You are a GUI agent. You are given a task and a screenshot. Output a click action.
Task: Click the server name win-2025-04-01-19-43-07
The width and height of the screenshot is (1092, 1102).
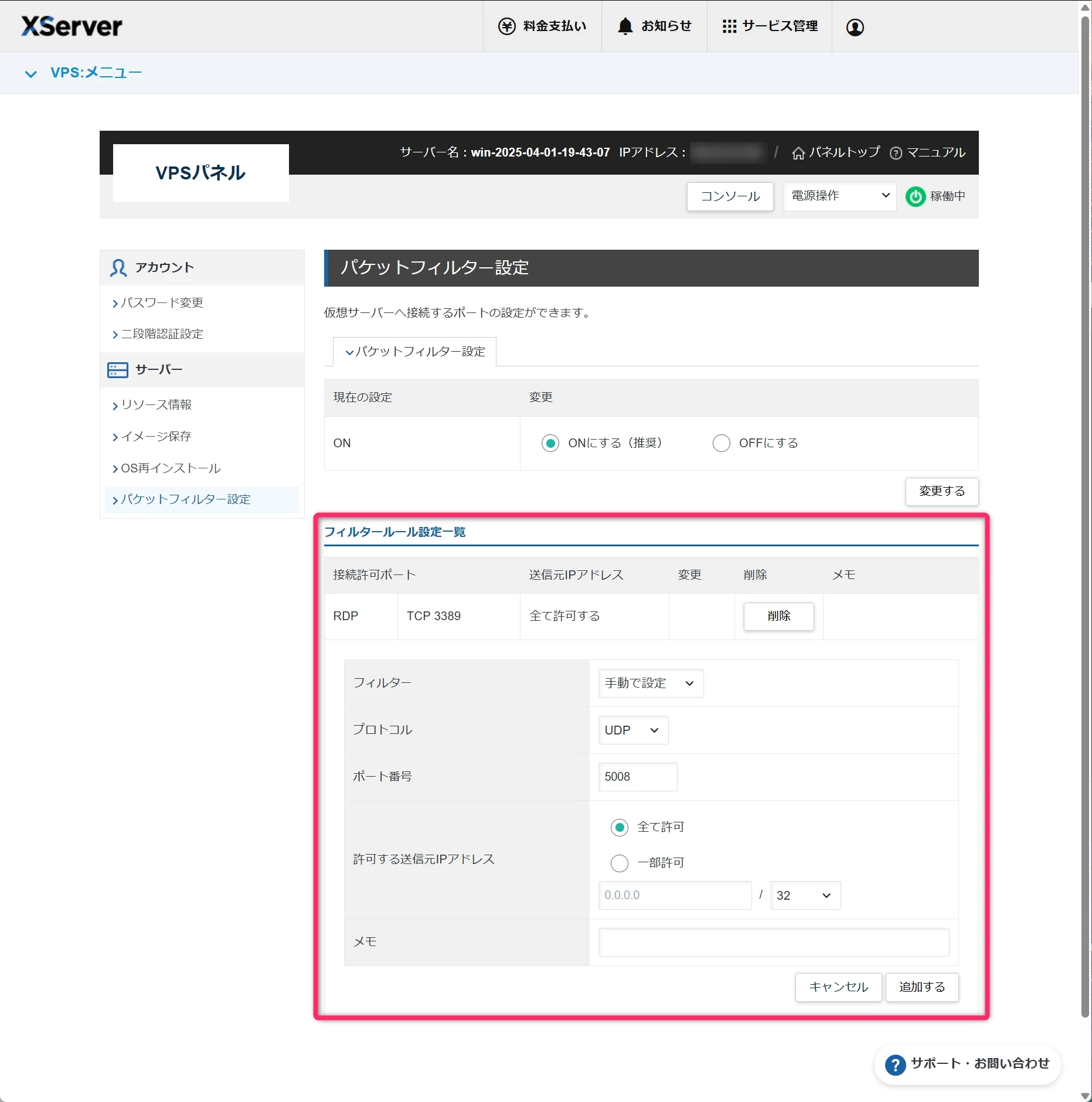click(x=540, y=152)
